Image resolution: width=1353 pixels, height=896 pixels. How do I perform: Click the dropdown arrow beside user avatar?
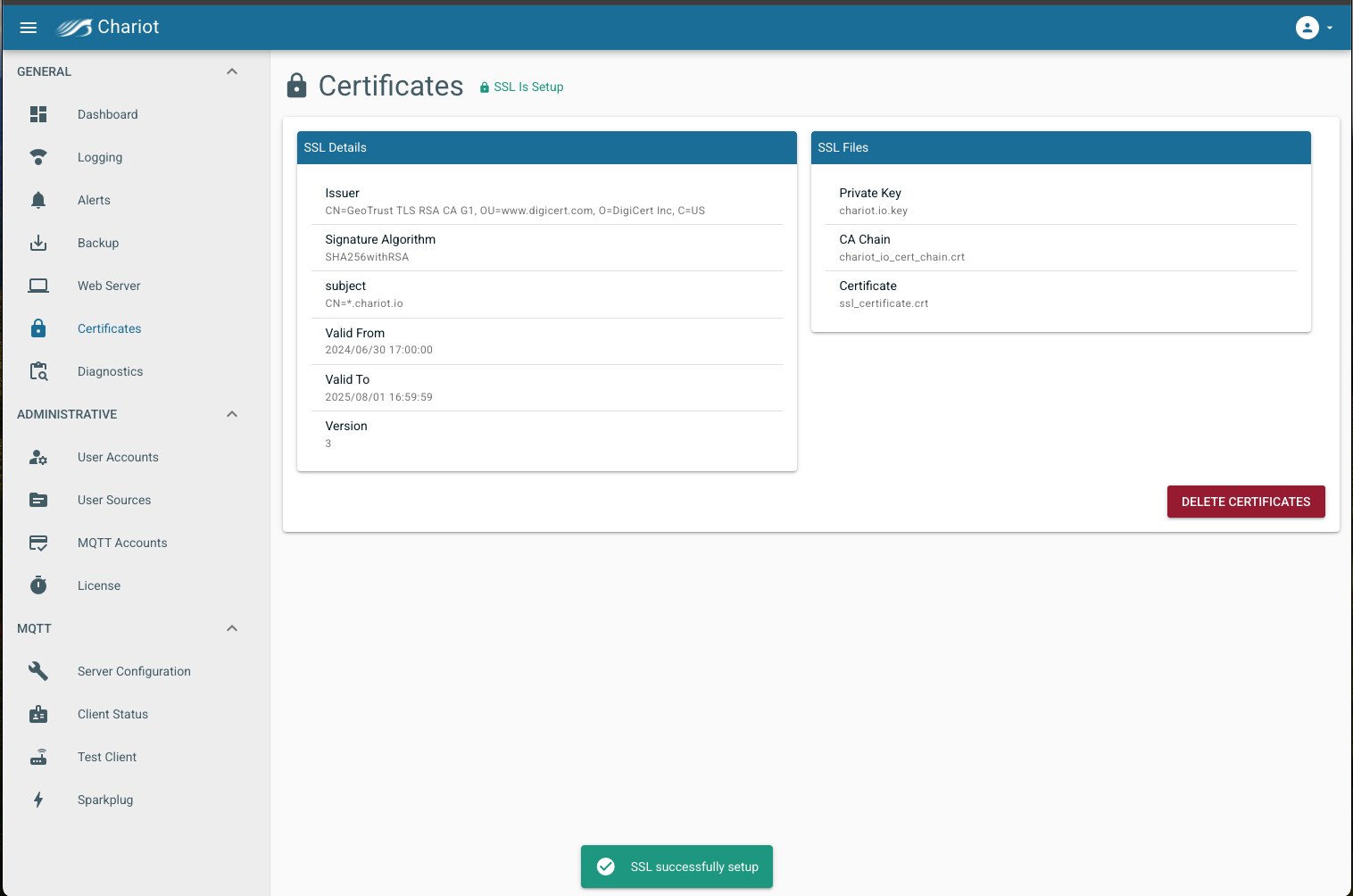(1330, 28)
